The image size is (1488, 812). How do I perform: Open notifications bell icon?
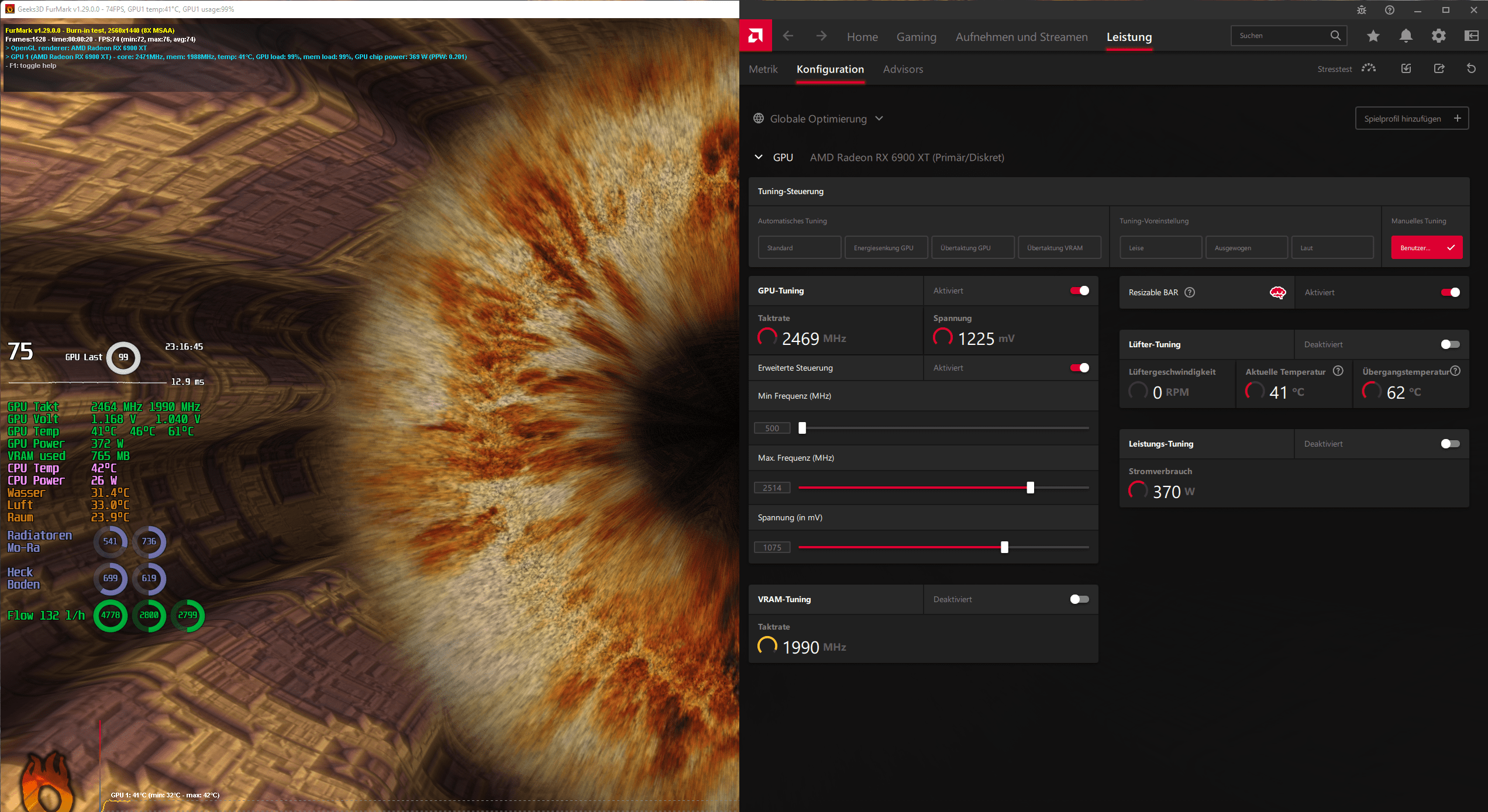[1406, 36]
